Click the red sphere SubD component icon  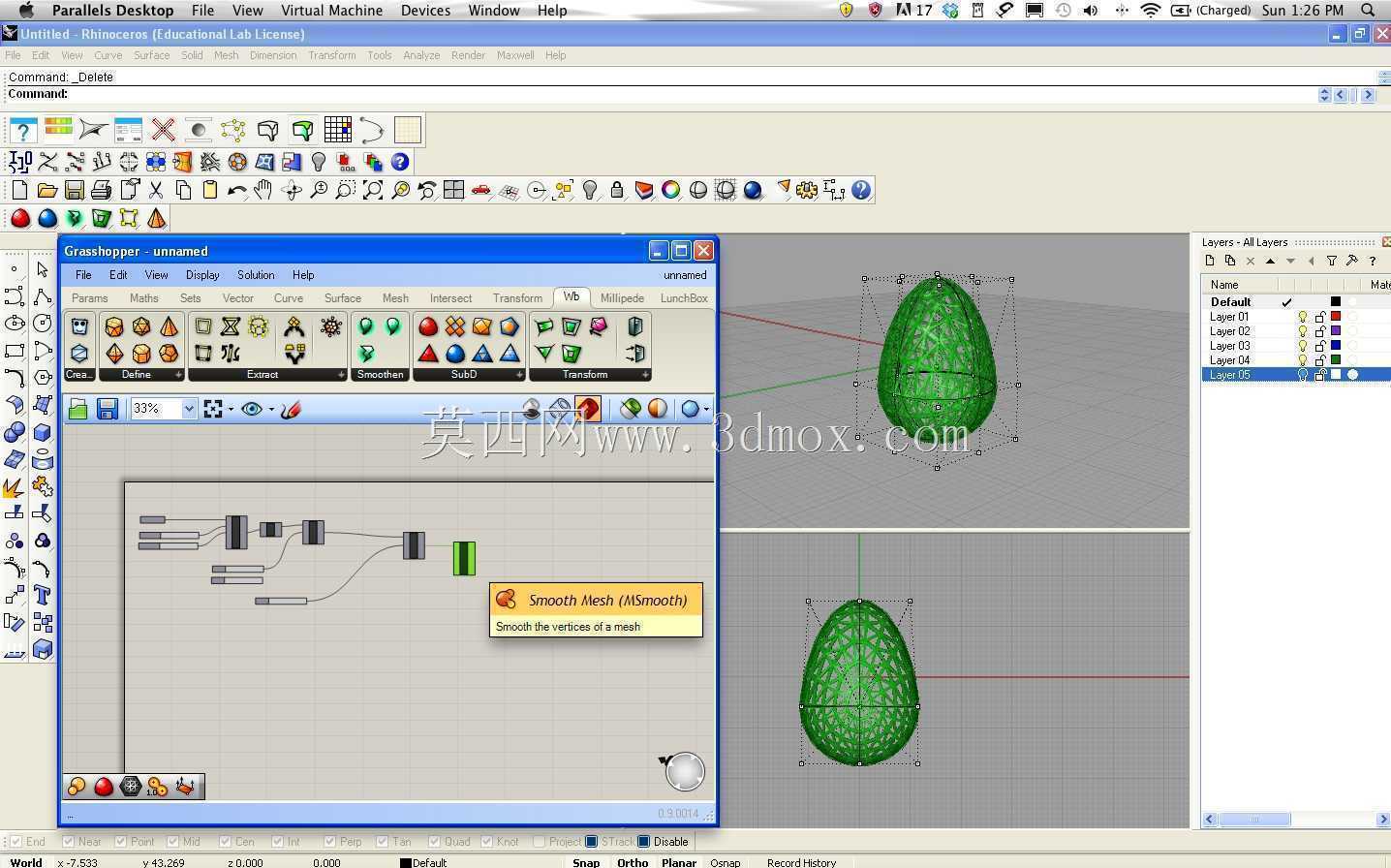tap(428, 326)
